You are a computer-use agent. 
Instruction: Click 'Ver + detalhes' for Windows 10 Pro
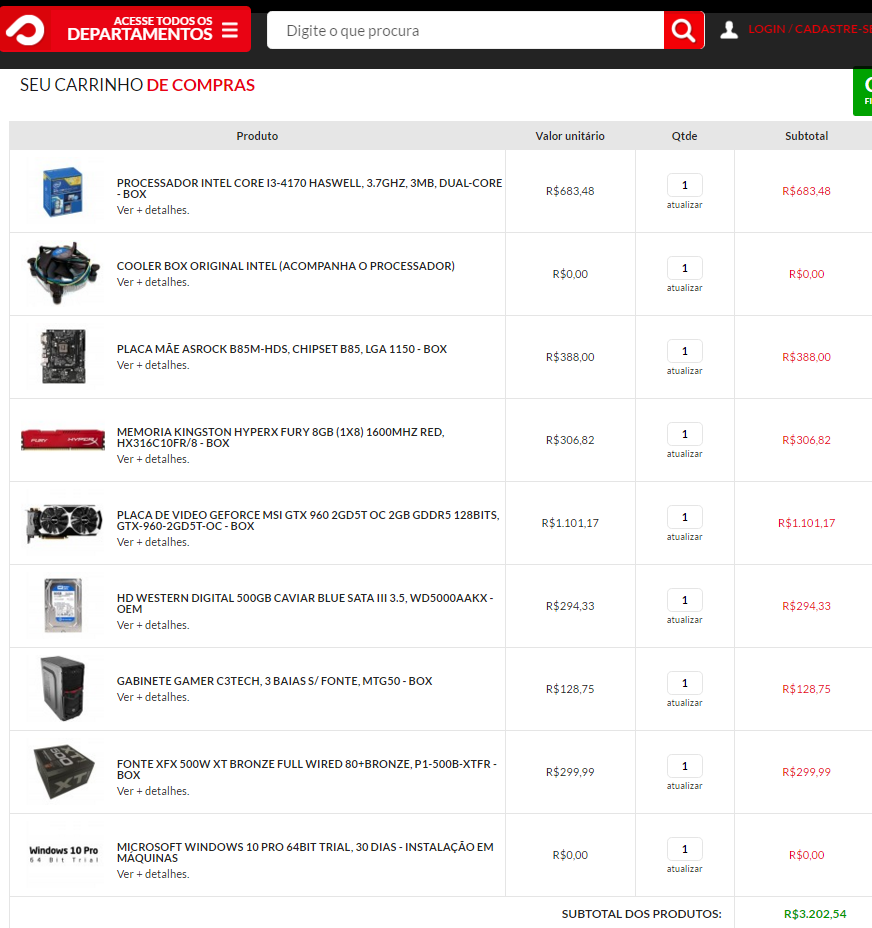click(153, 874)
